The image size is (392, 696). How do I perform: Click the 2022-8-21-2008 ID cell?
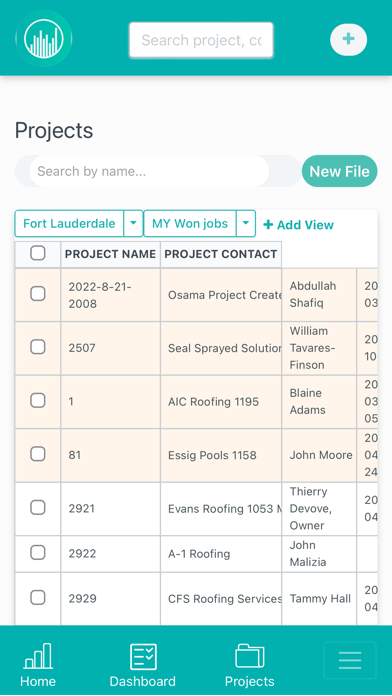pyautogui.click(x=111, y=295)
